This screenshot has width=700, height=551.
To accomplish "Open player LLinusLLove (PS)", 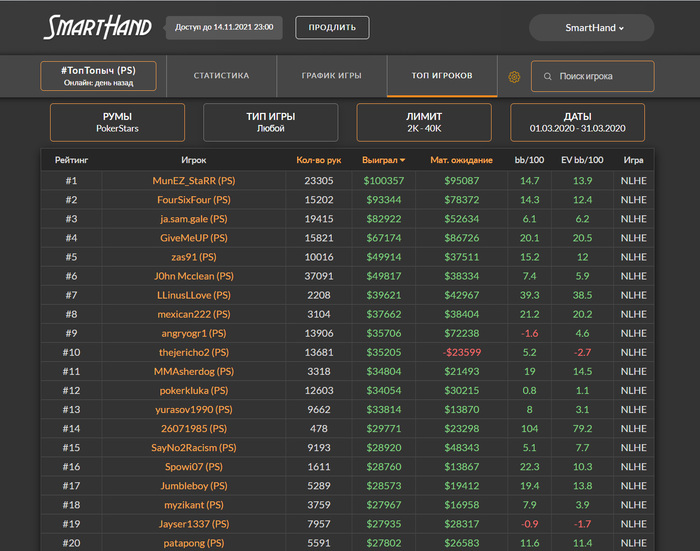I will [x=194, y=295].
